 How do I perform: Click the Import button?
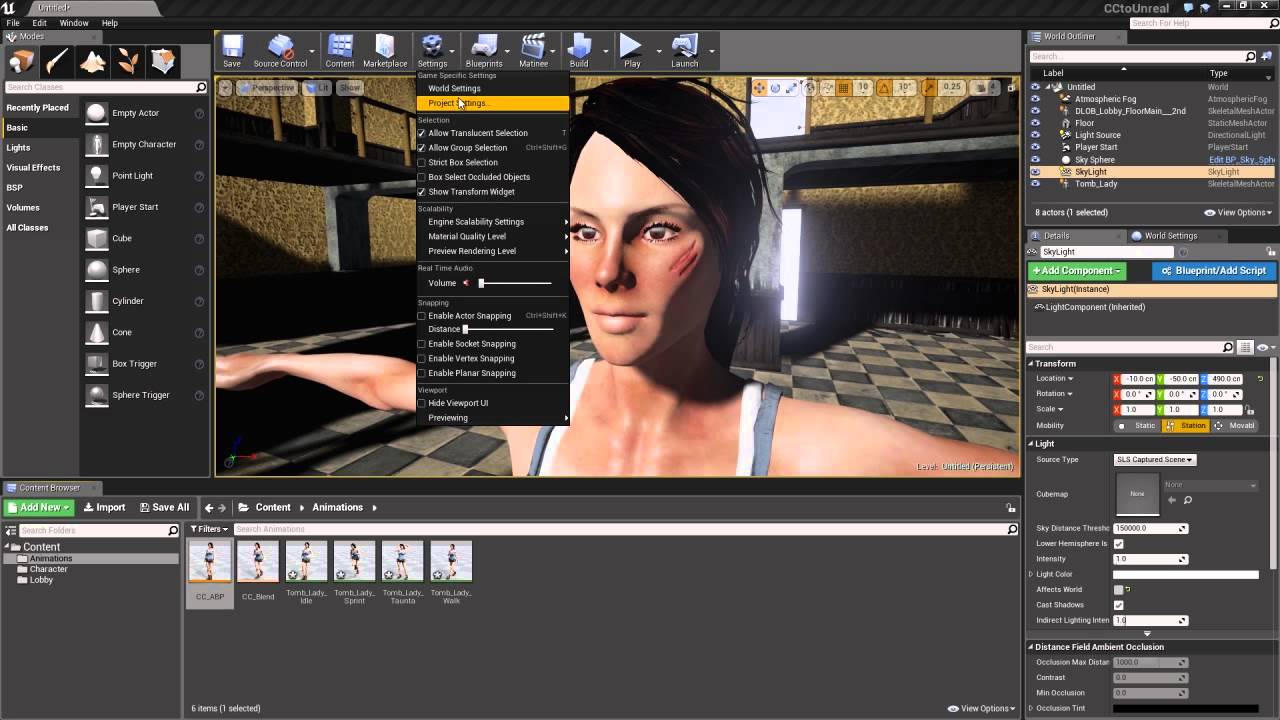coord(104,507)
